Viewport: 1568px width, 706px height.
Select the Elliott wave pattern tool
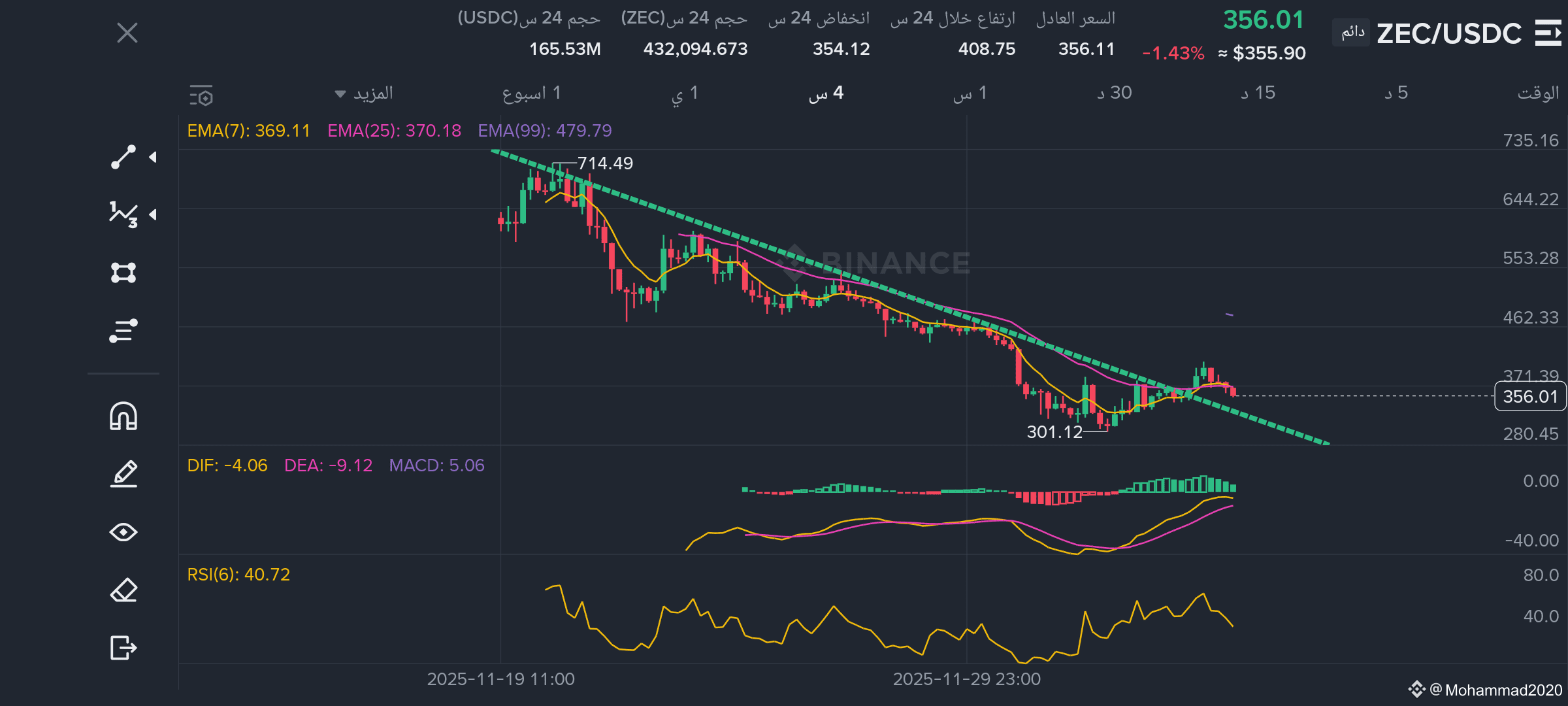coord(123,214)
